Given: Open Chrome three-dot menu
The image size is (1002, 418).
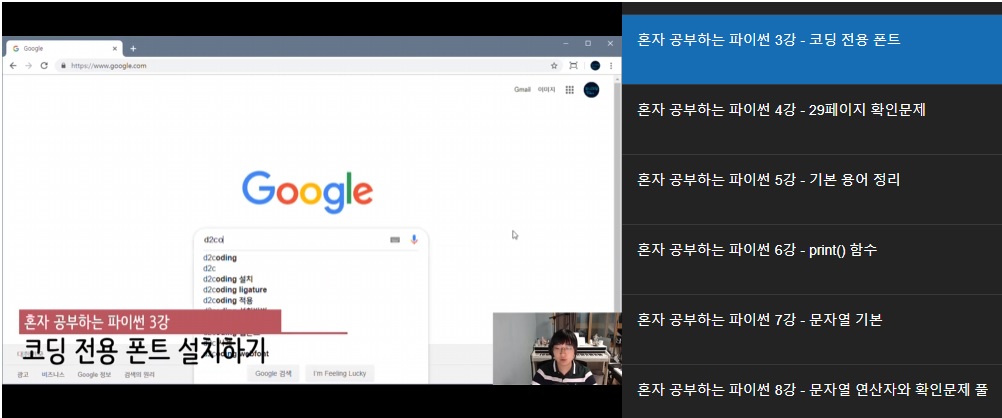Looking at the screenshot, I should click(611, 65).
